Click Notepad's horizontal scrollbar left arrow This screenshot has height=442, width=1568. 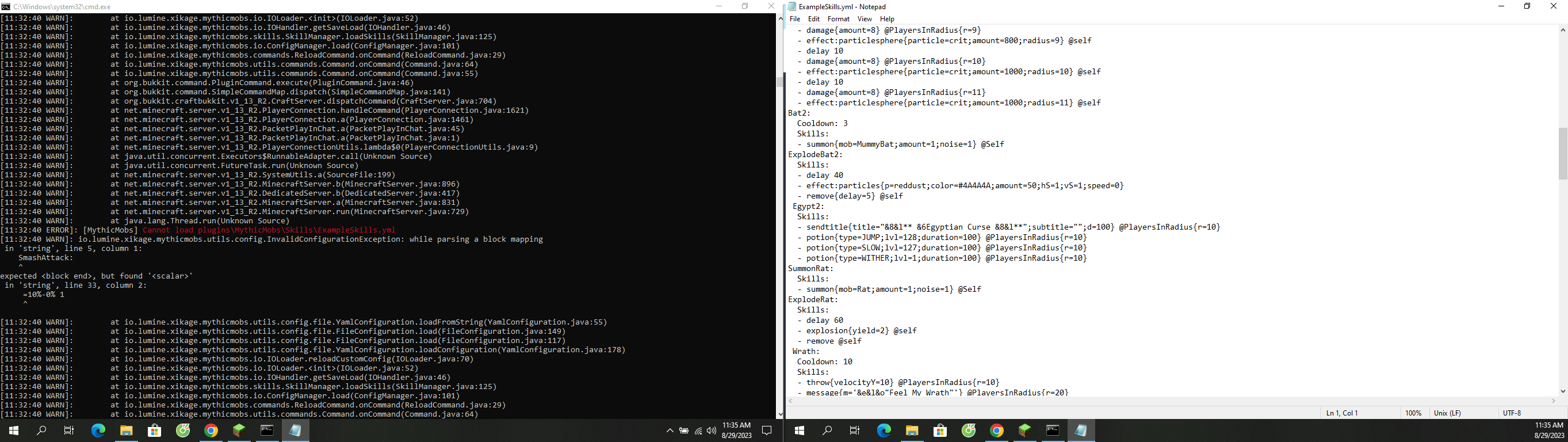tap(791, 401)
